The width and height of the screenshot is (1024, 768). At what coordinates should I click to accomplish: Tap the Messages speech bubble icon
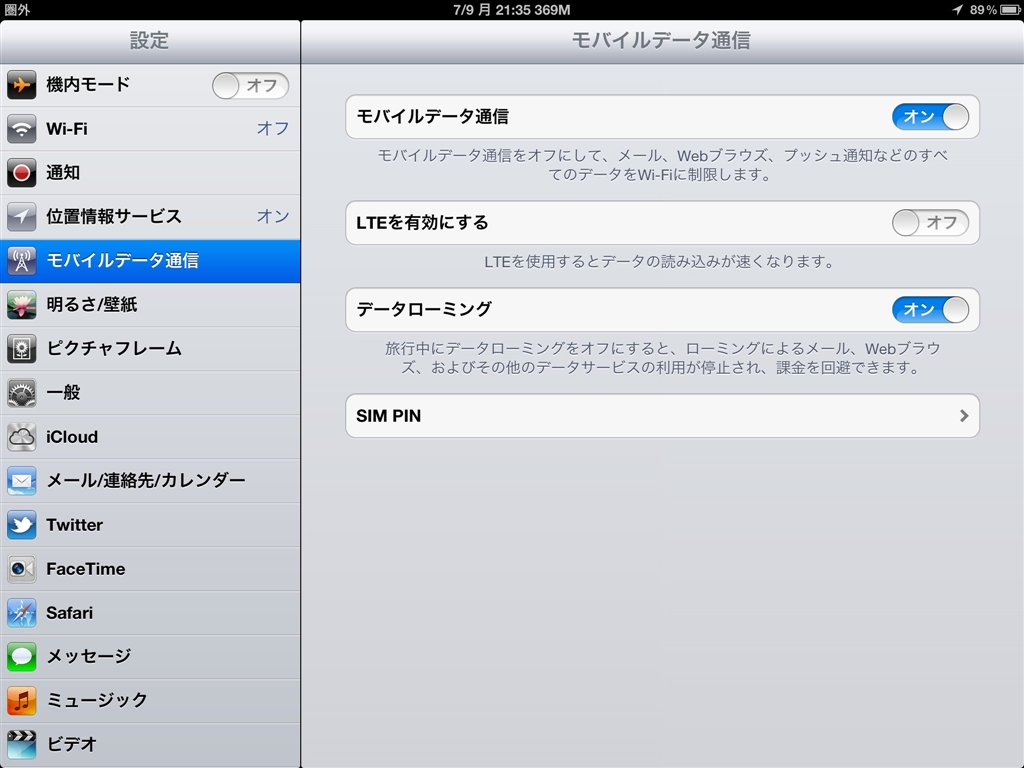[x=22, y=657]
